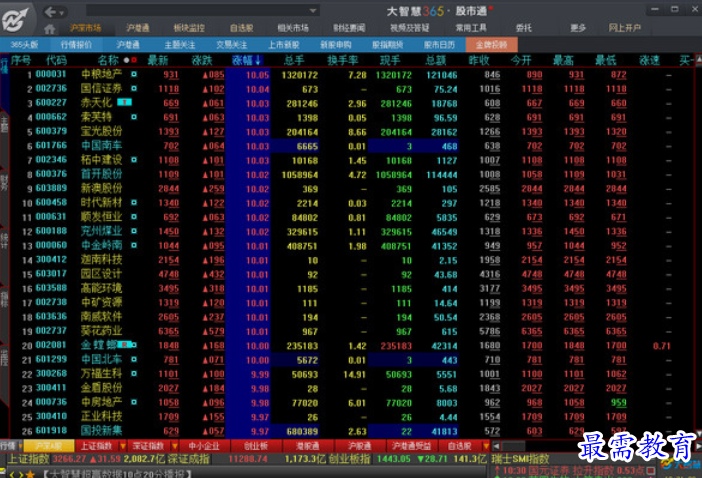702x478 pixels.
Task: Select stock row 601766 中国南车
Action: point(351,146)
